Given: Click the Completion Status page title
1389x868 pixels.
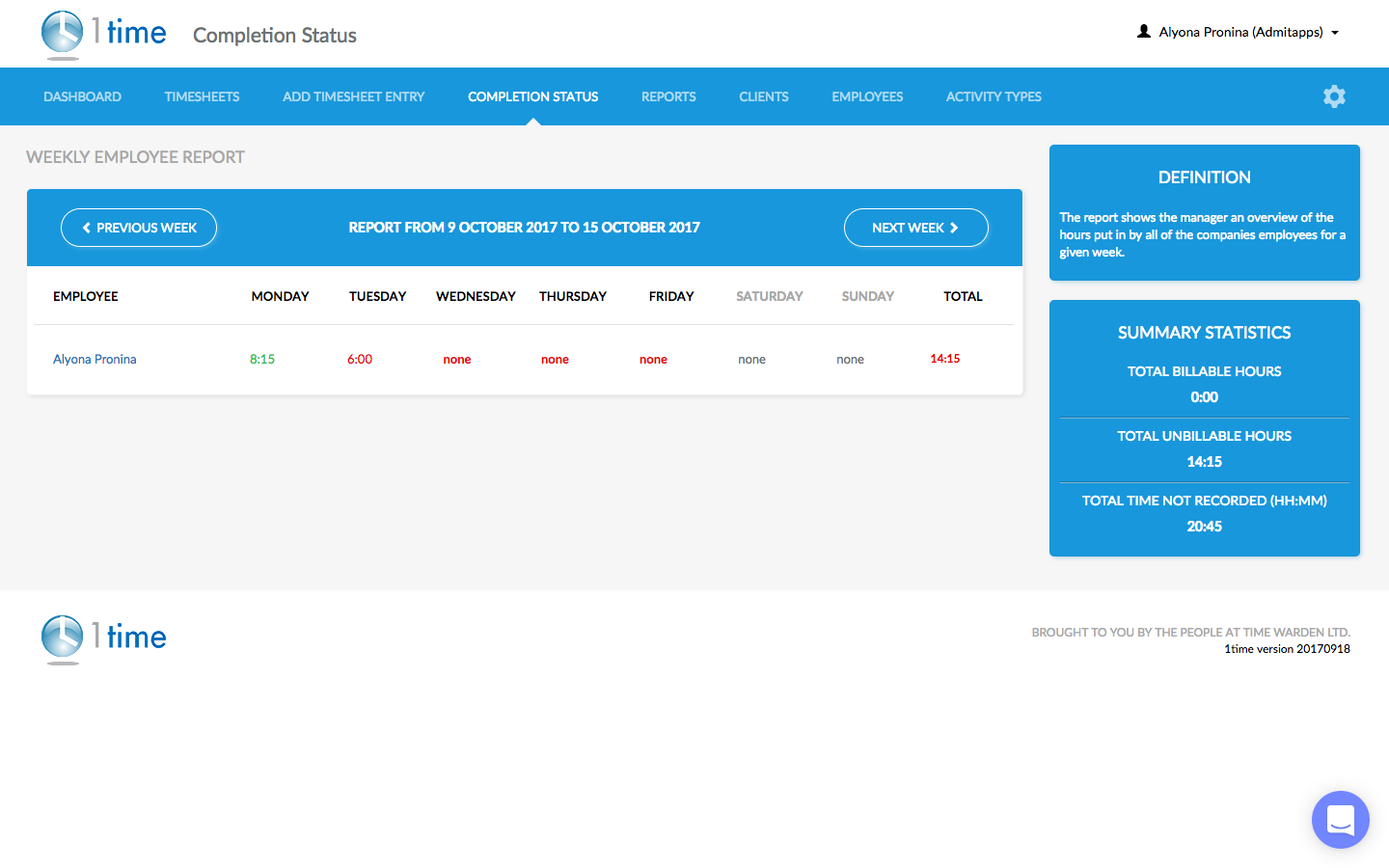Looking at the screenshot, I should point(275,36).
